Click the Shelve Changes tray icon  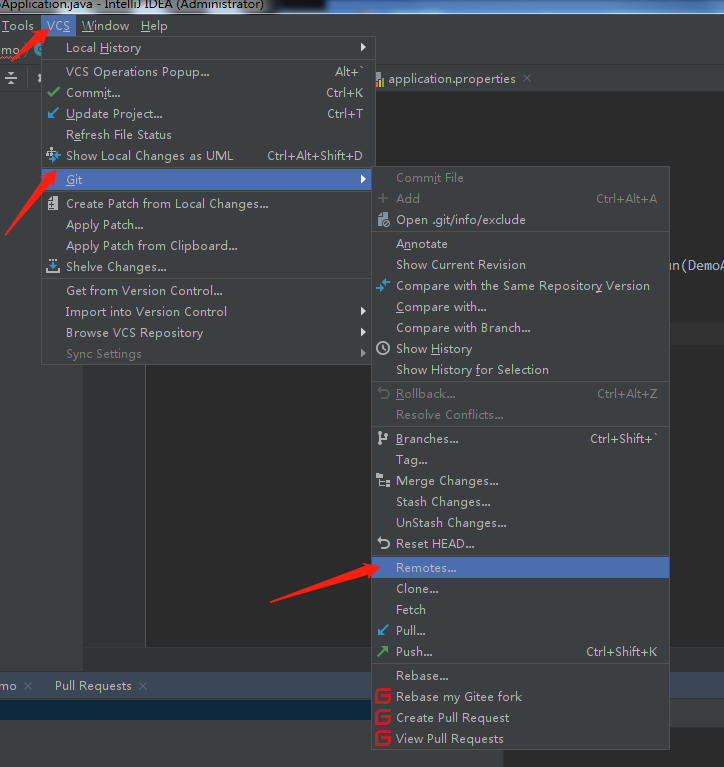click(53, 267)
